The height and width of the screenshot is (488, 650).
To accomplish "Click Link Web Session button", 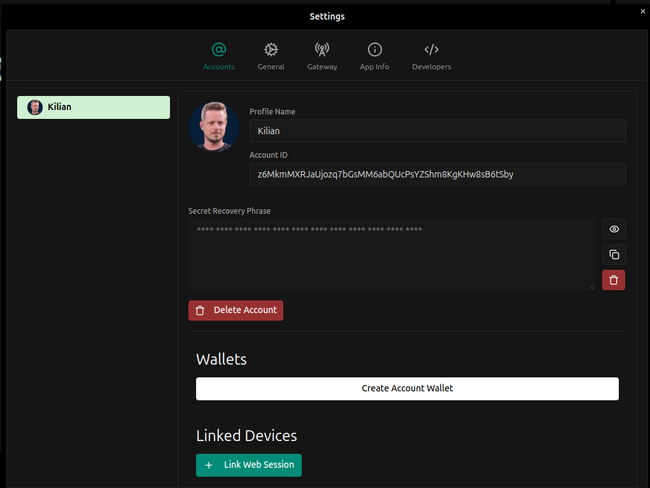I will (248, 465).
